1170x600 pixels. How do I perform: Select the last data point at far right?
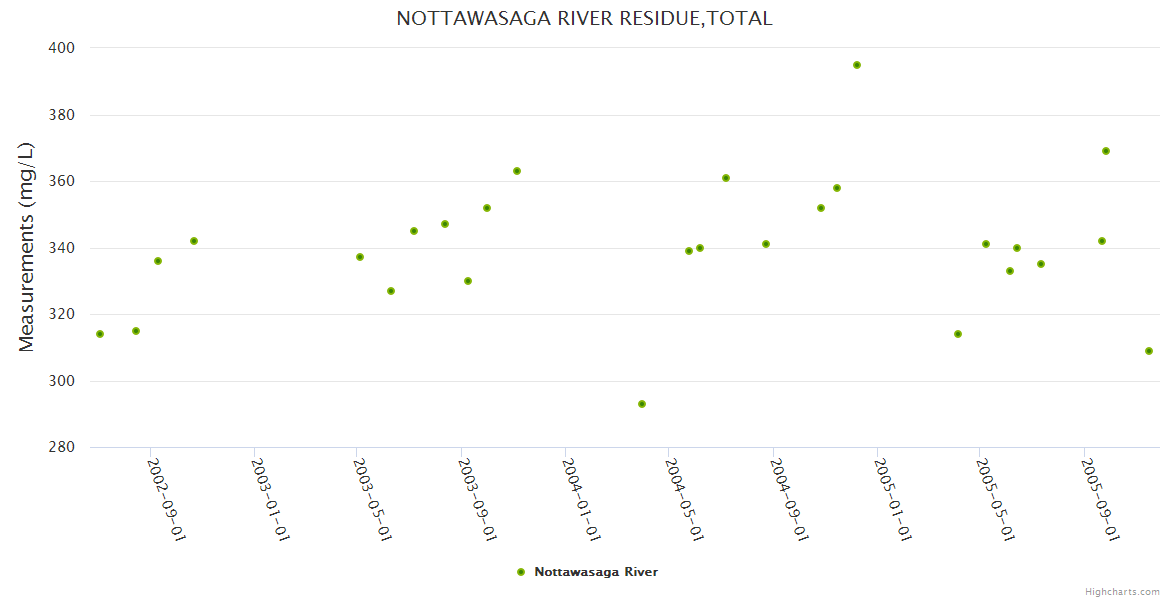tap(1149, 351)
